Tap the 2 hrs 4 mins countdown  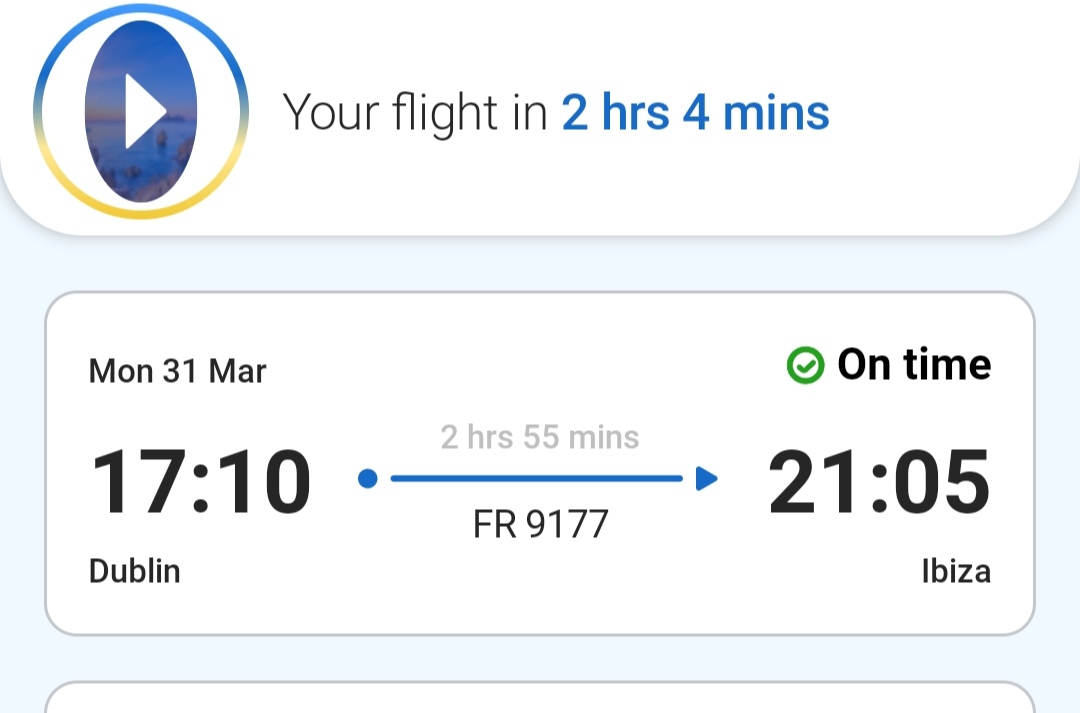click(x=696, y=112)
